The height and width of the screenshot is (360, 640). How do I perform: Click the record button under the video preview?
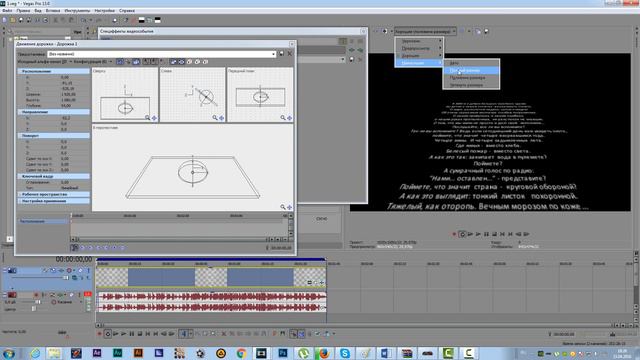[x=454, y=234]
